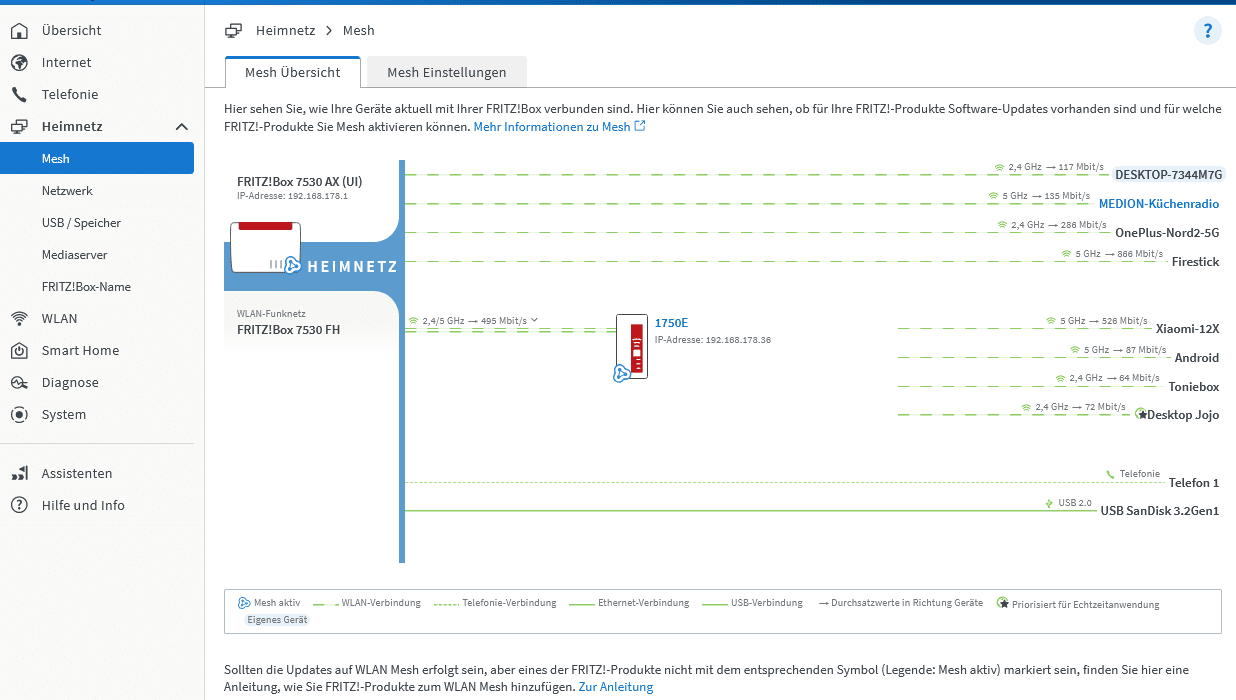Follow the Mehr Informationen zu Mesh link
The image size is (1236, 700).
click(x=552, y=127)
